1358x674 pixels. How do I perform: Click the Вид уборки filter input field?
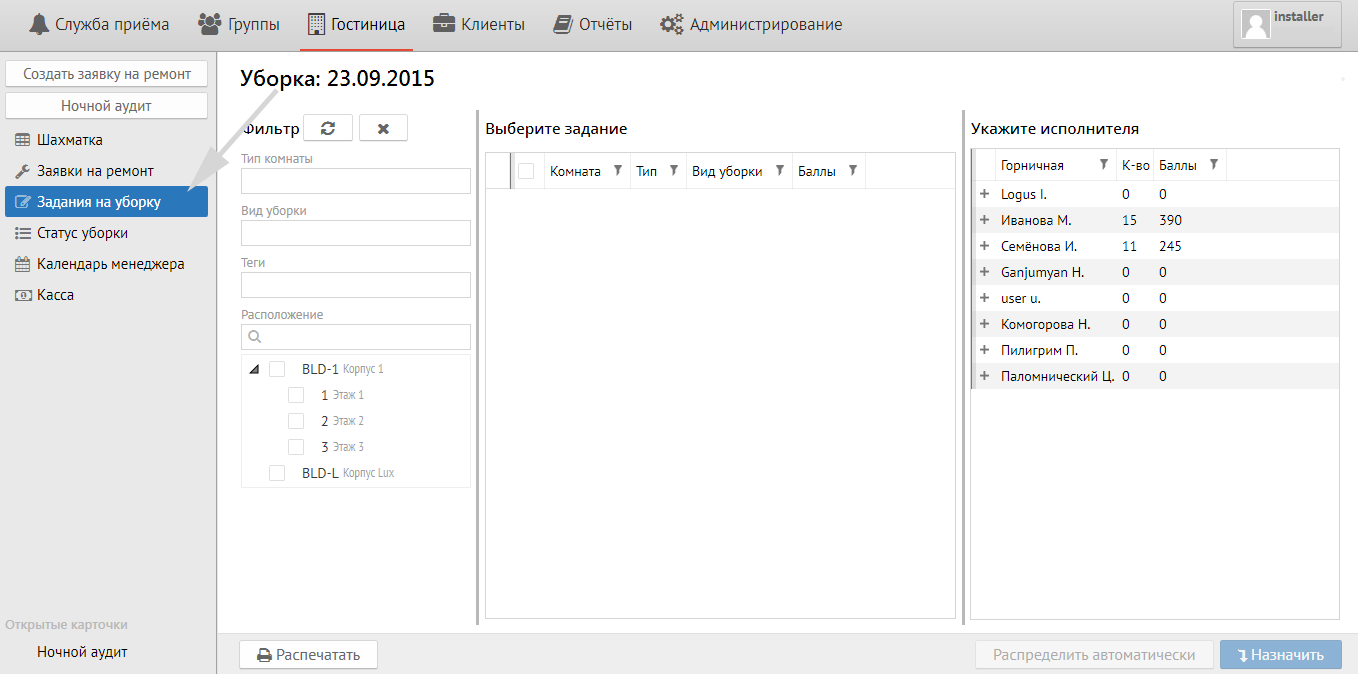(356, 233)
